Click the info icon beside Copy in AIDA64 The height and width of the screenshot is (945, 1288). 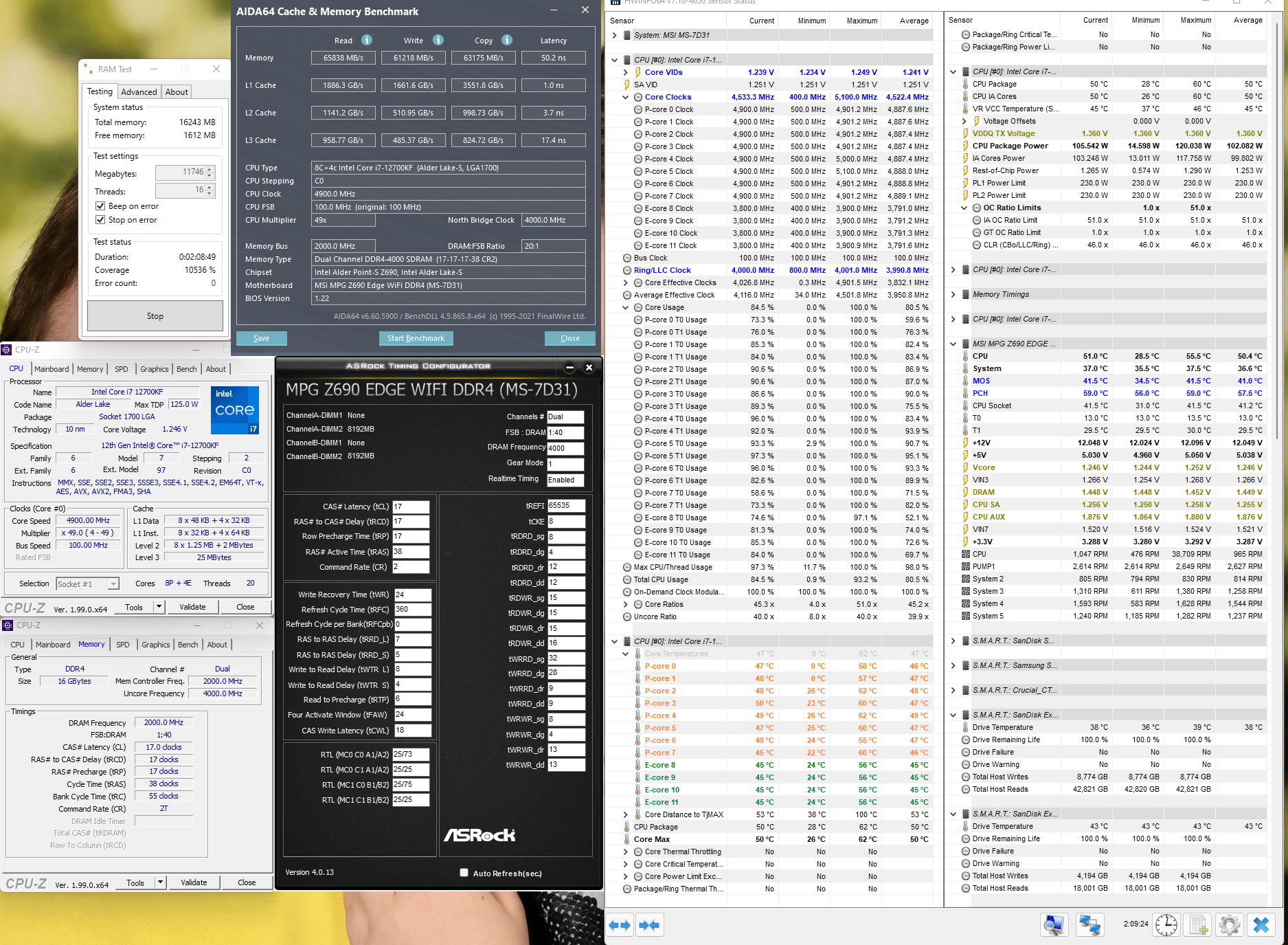click(x=507, y=40)
